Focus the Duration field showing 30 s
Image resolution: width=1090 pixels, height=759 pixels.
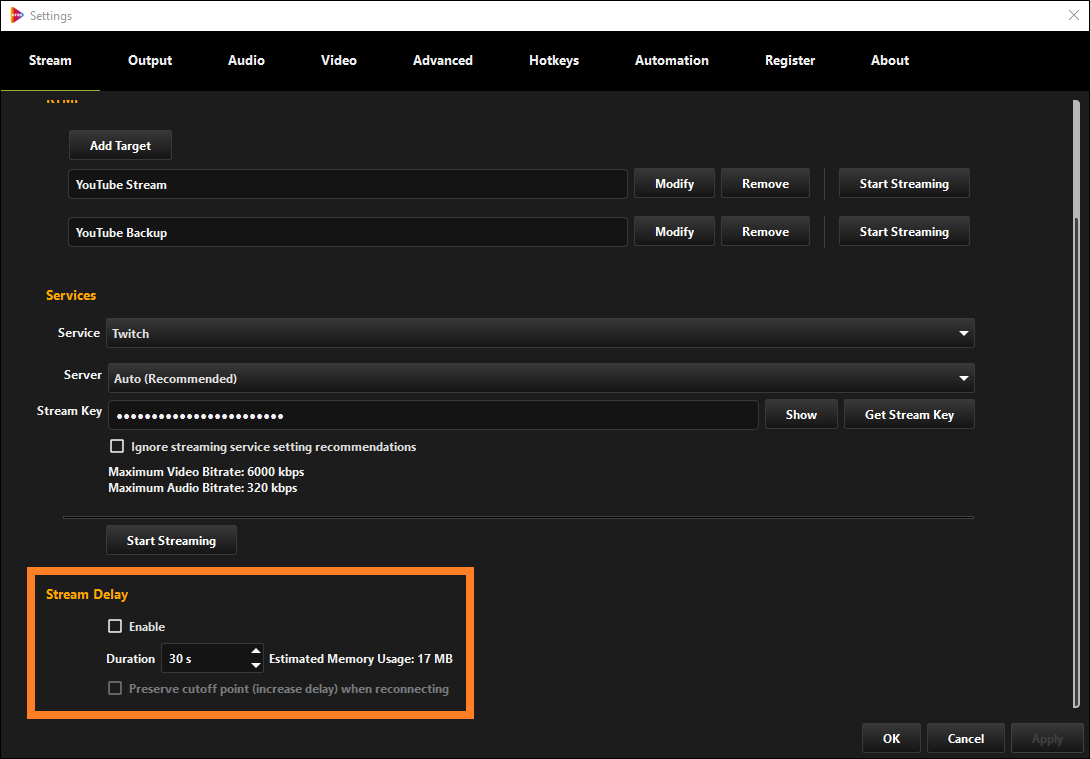tap(206, 658)
